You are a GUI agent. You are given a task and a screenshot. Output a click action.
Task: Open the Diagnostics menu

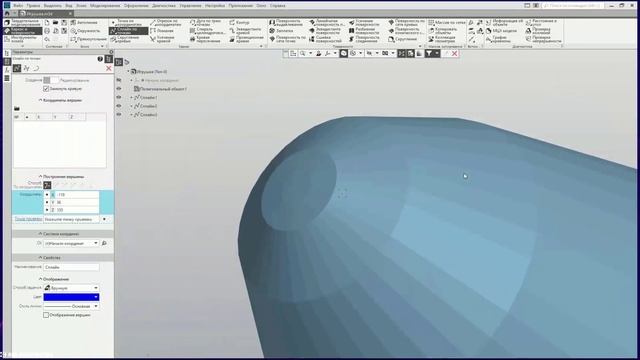164,6
